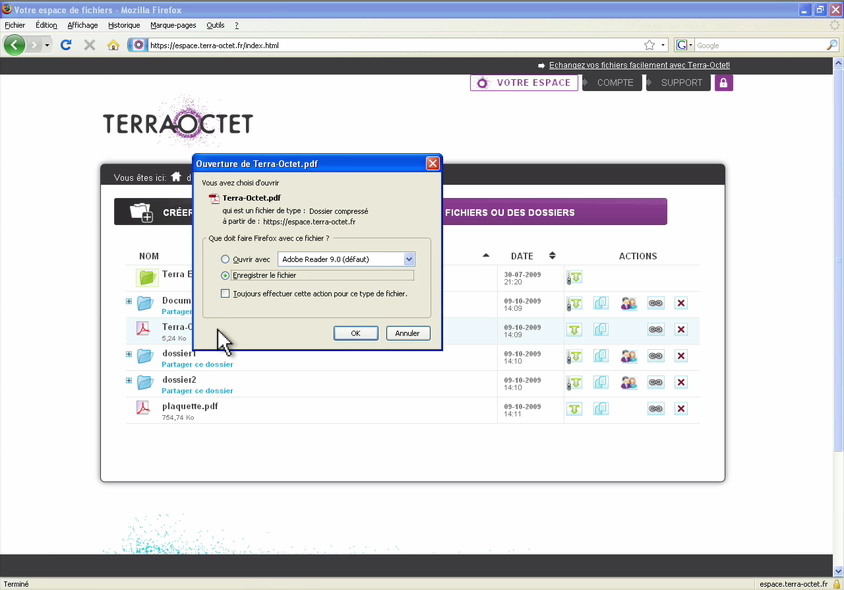
Task: Share dossier2 with users icon
Action: pos(628,383)
